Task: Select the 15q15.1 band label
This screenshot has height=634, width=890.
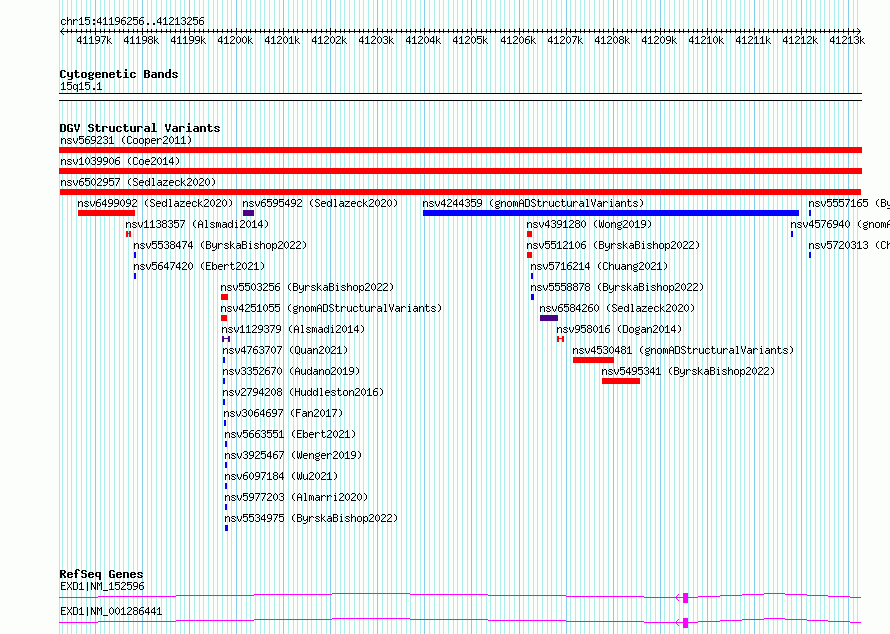Action: click(81, 86)
